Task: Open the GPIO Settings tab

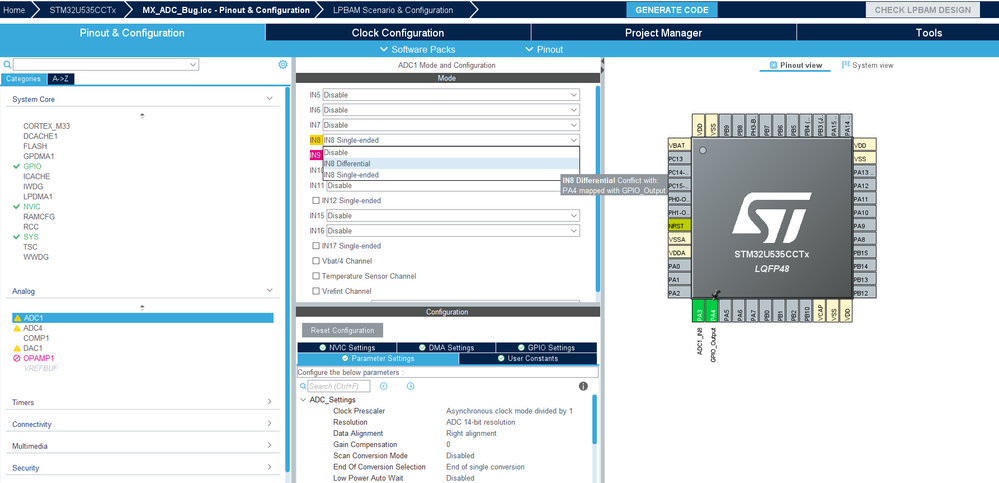Action: pos(546,347)
